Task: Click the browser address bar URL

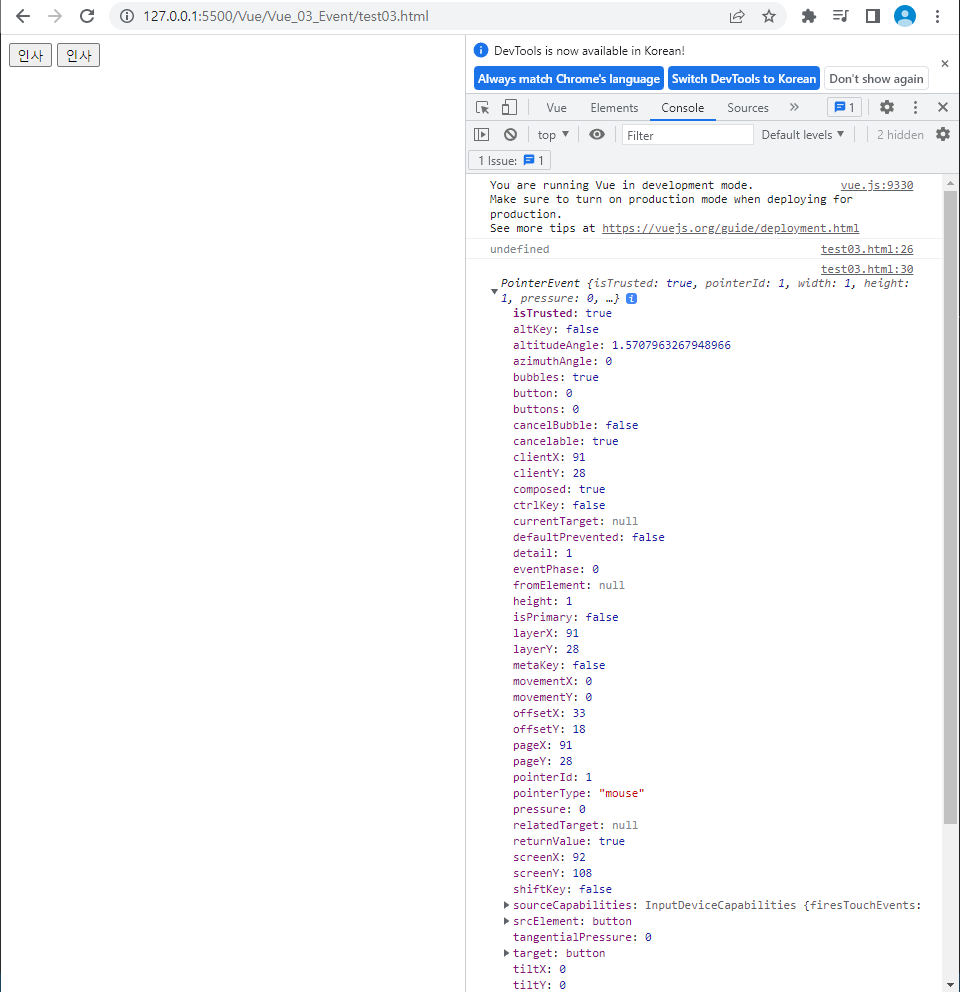Action: point(286,16)
